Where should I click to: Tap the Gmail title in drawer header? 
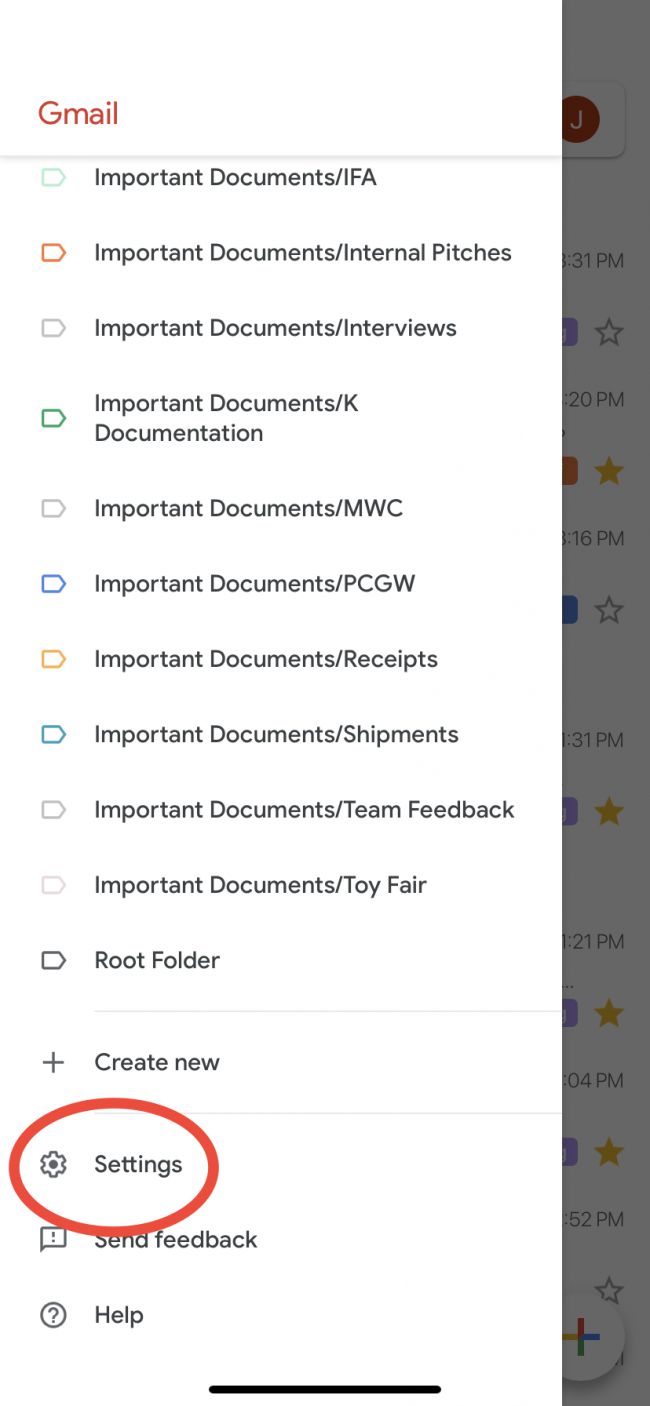point(78,113)
